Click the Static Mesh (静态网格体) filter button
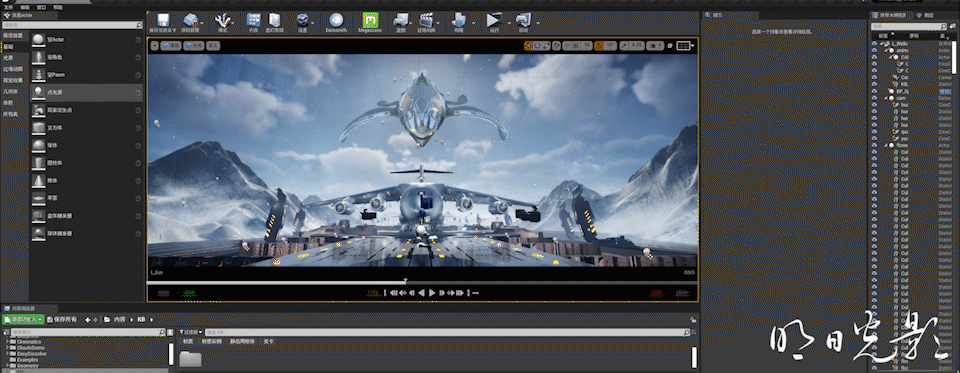Image resolution: width=960 pixels, height=373 pixels. click(243, 341)
